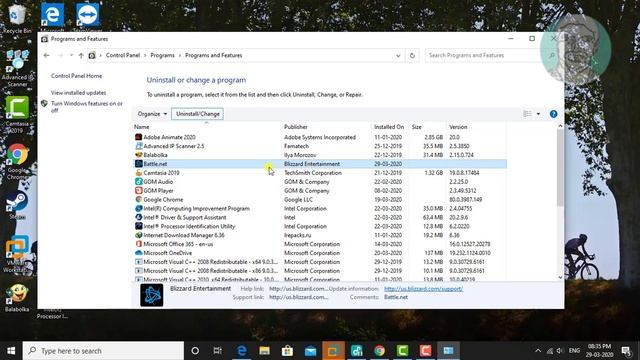Screen dimensions: 640x360
Task: Open TeamViewer desktop shortcut
Action: click(87, 17)
